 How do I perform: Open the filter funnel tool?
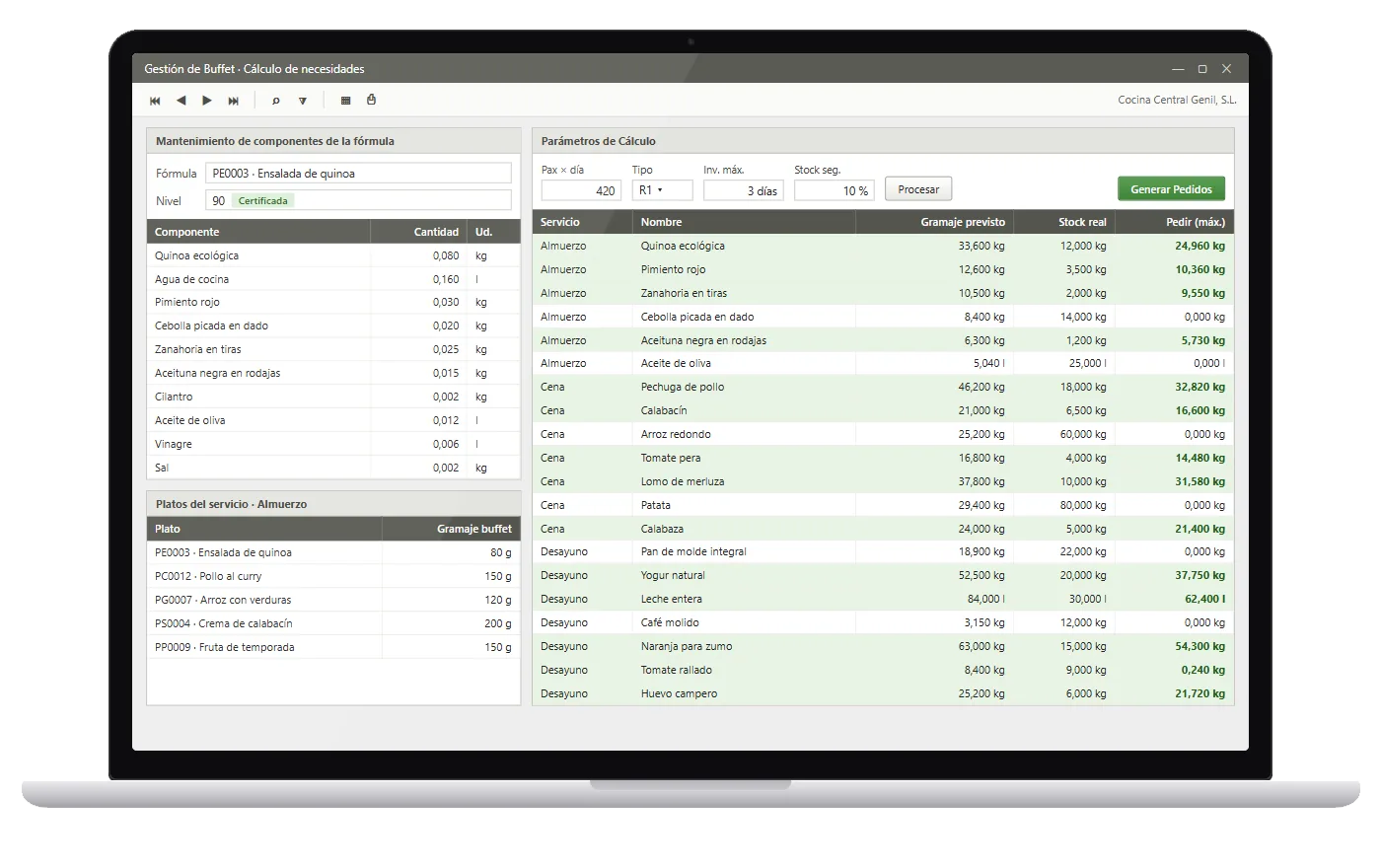point(302,101)
